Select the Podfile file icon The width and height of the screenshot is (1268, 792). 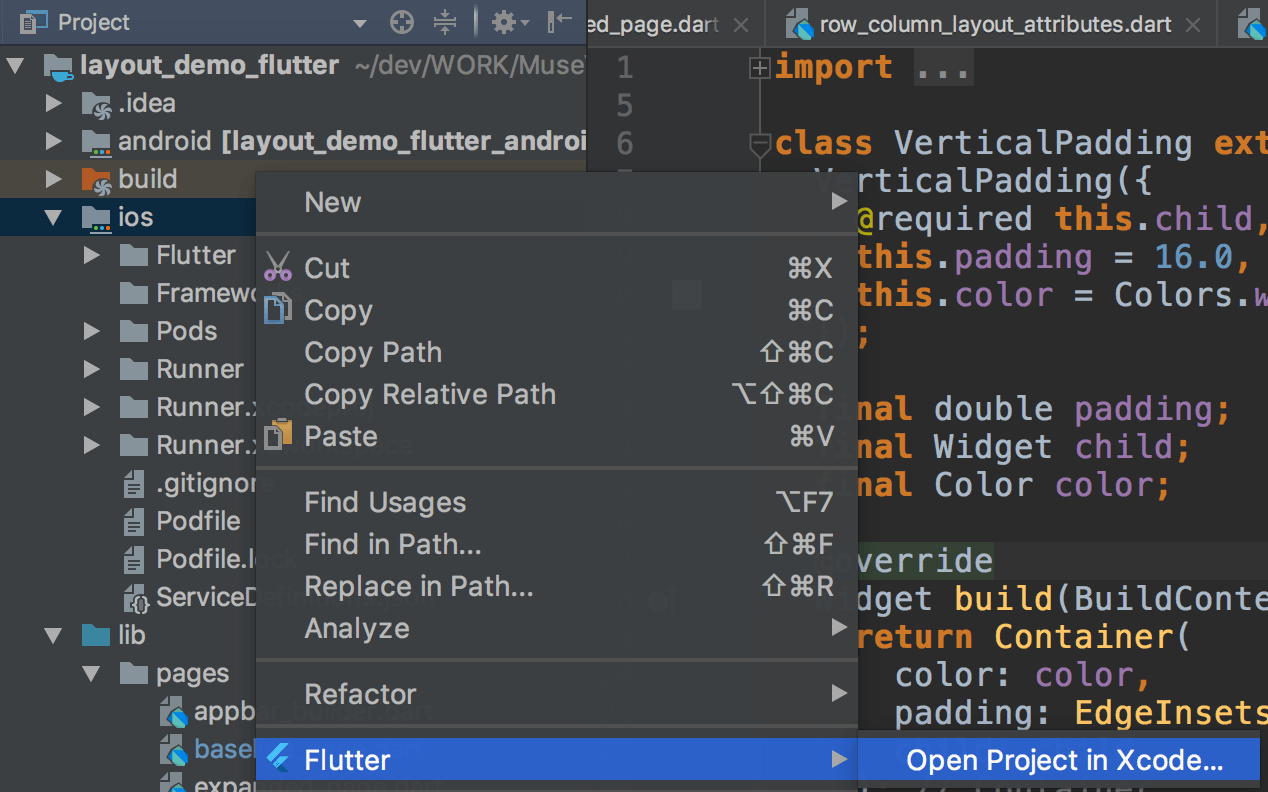point(134,521)
